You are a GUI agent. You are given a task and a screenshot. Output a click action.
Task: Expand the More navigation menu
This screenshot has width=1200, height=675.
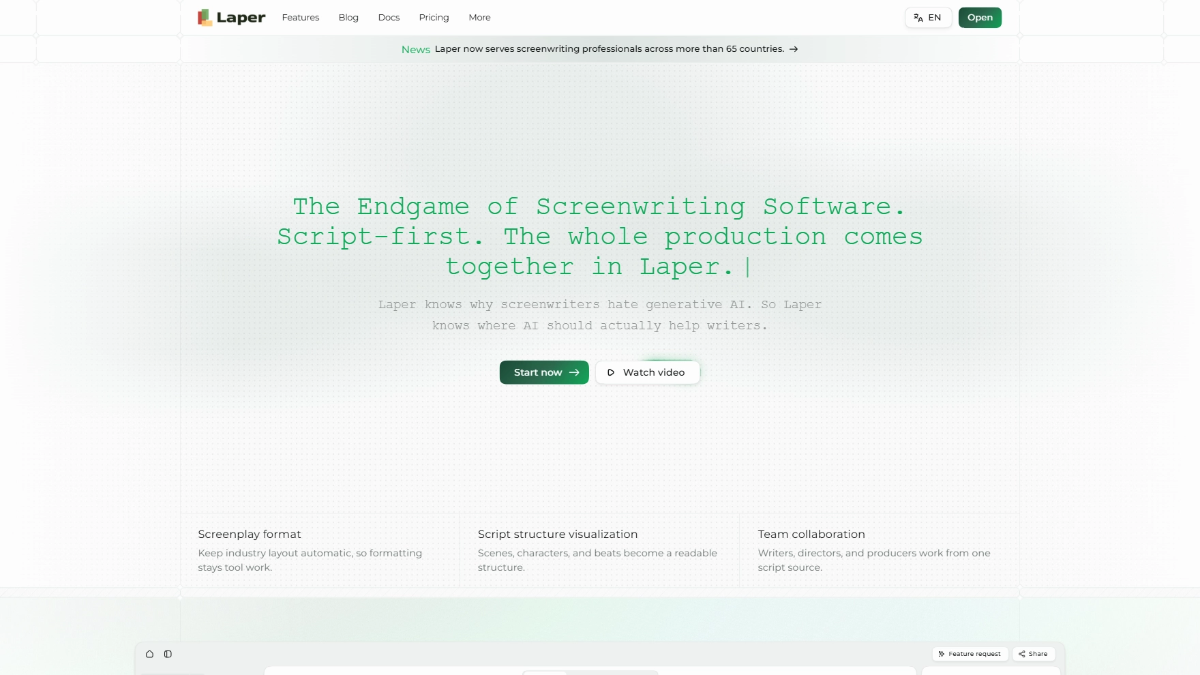pos(480,18)
